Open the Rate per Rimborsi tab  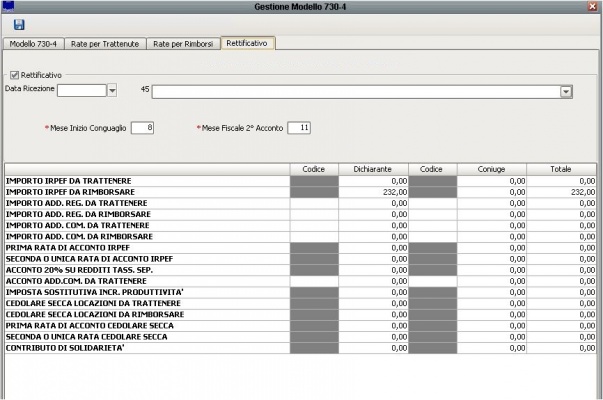click(x=183, y=44)
